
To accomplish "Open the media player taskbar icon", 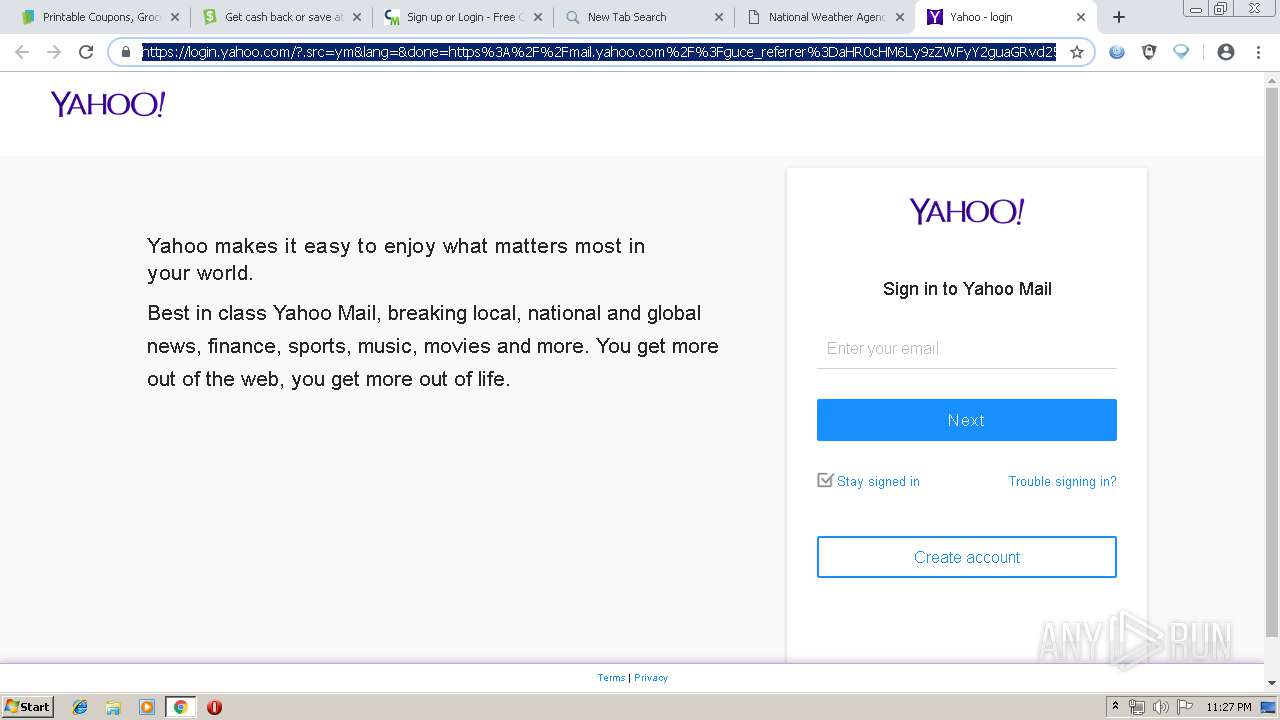I will [x=147, y=707].
